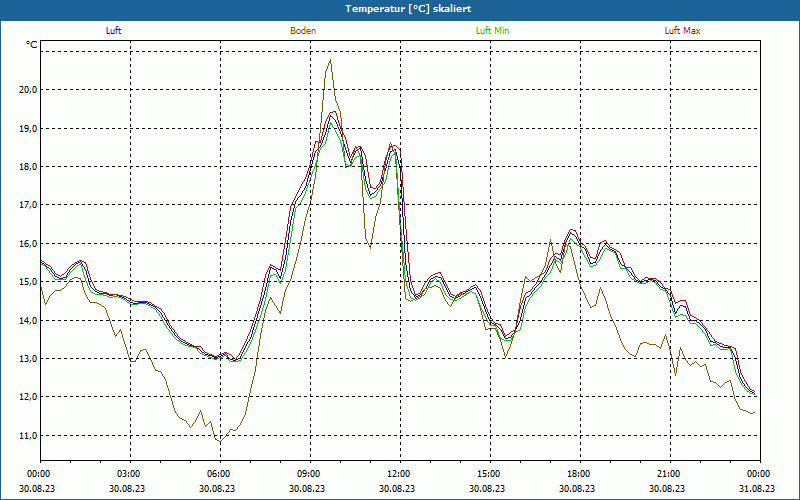Click the 30.08.23 date under 18:00
The width and height of the screenshot is (800, 500).
[x=577, y=488]
